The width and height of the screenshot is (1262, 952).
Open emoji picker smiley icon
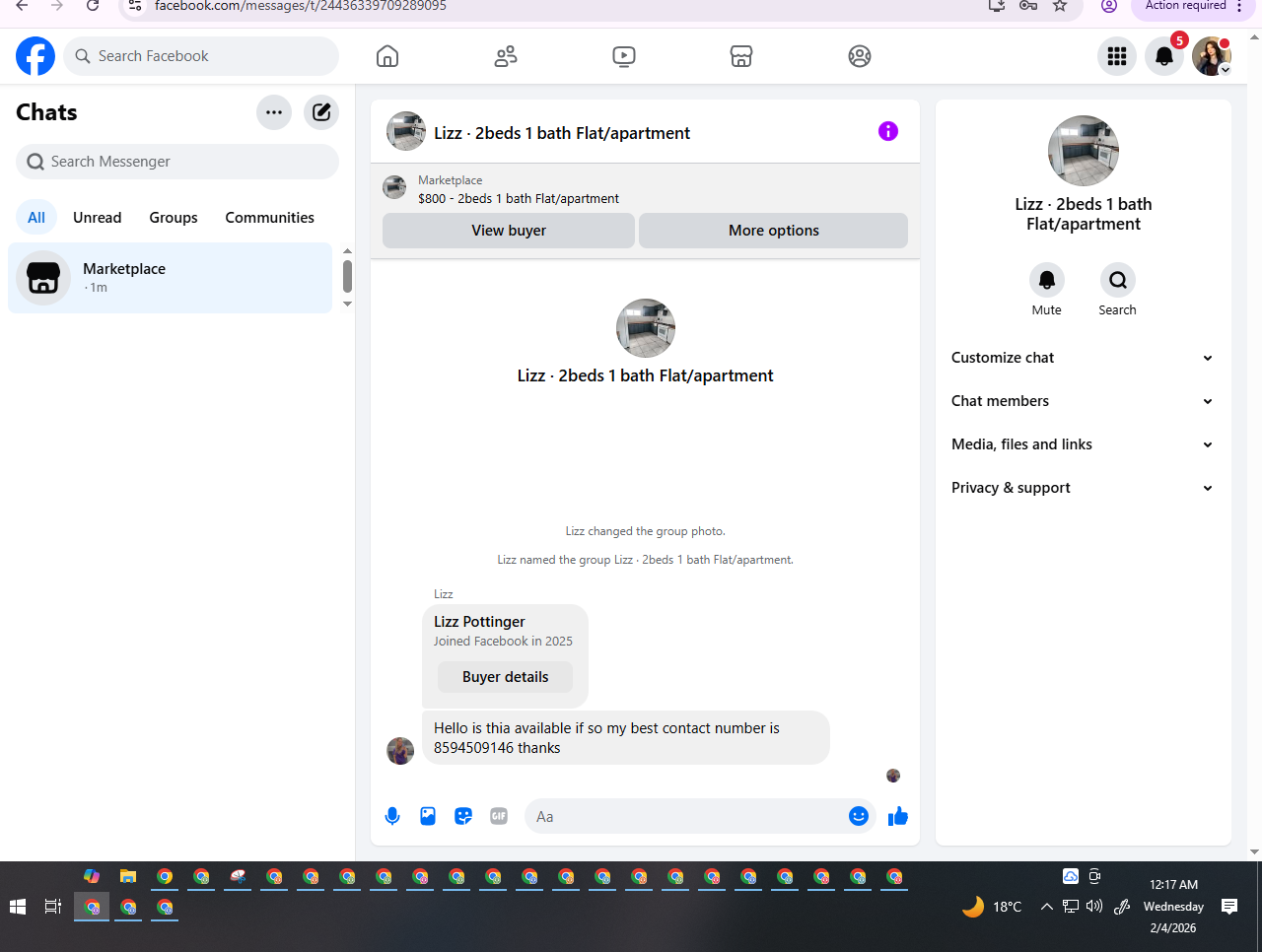(859, 816)
